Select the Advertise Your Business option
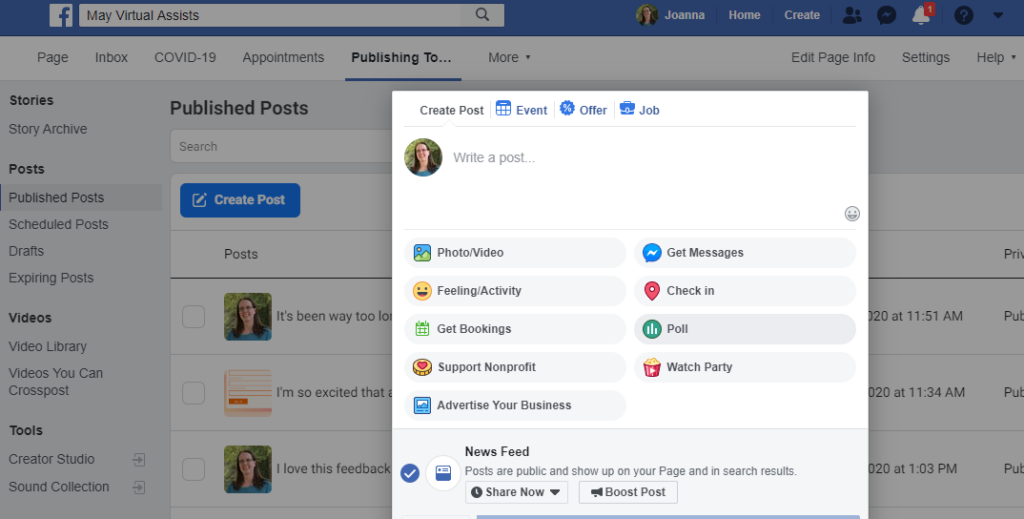The image size is (1024, 519). tap(515, 405)
